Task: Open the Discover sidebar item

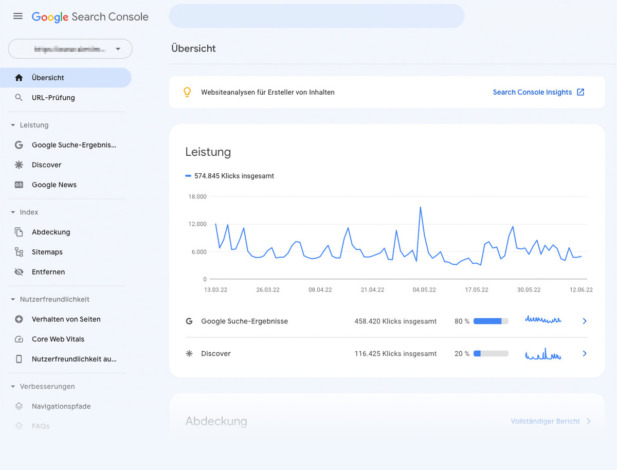Action: [46, 165]
